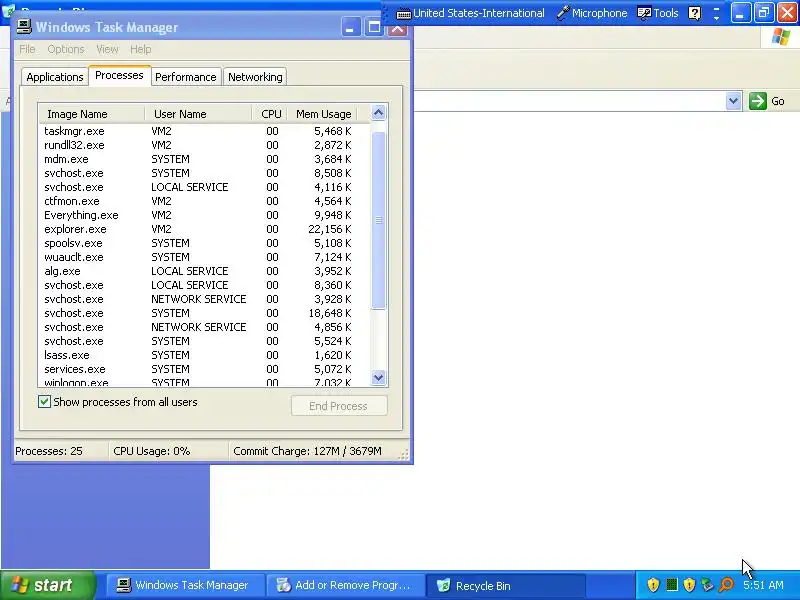Click the United States-International keyboard icon

tap(404, 14)
